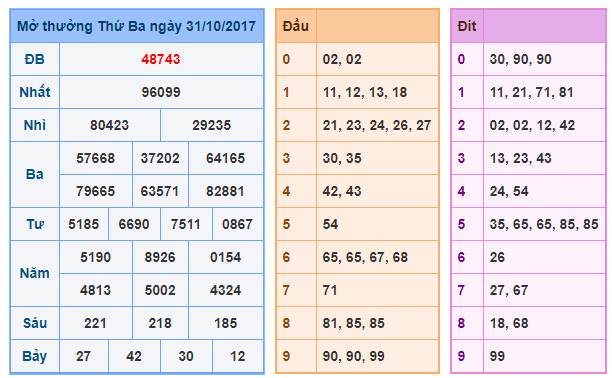Select the Sáu prize number 218
The image size is (612, 378).
[x=160, y=323]
